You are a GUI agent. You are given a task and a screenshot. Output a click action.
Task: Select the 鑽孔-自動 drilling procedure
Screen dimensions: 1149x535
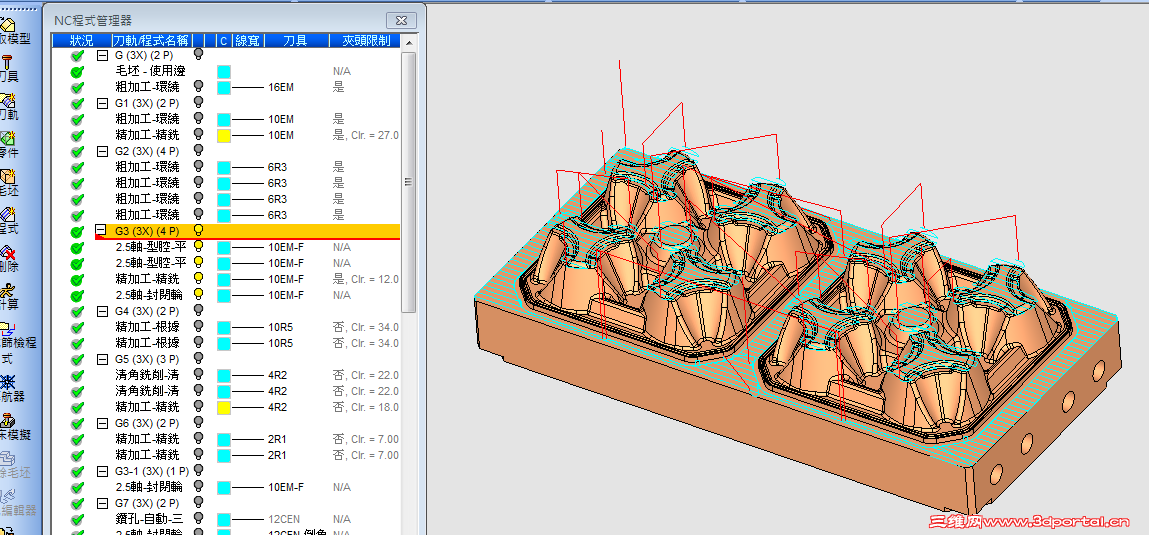coord(147,519)
